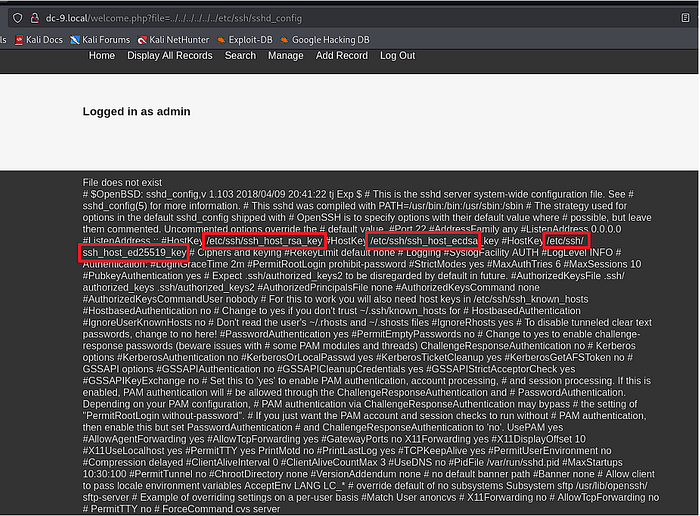
Task: Open the Search menu item
Action: point(240,56)
